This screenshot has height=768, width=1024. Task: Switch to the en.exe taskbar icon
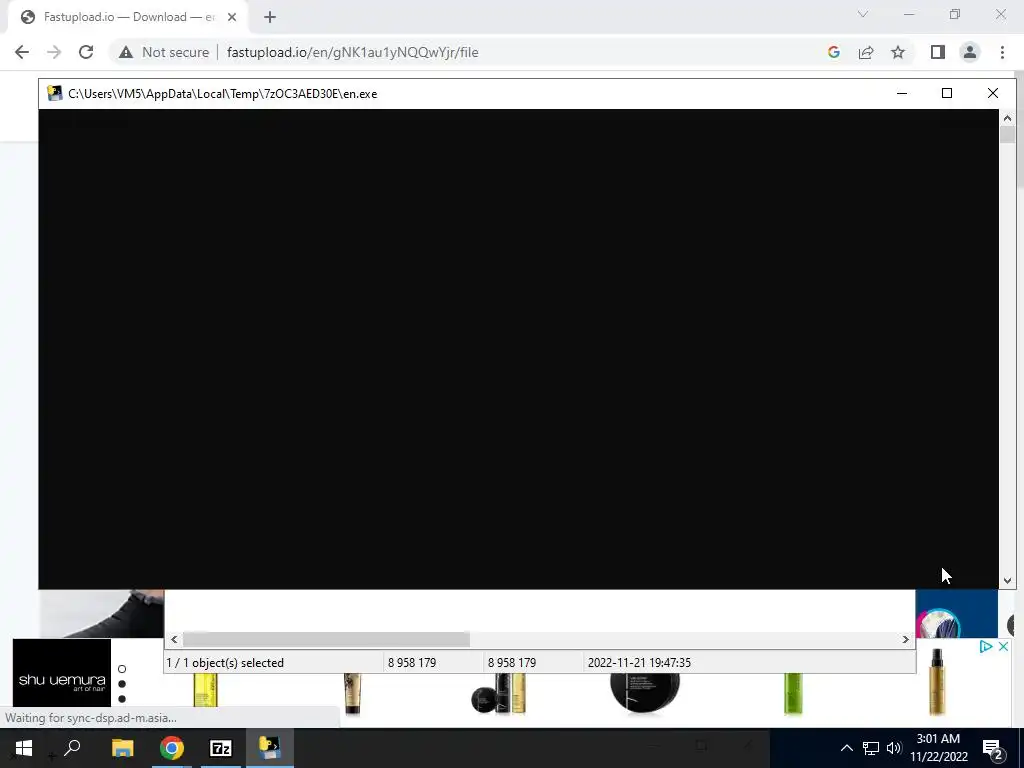[270, 748]
